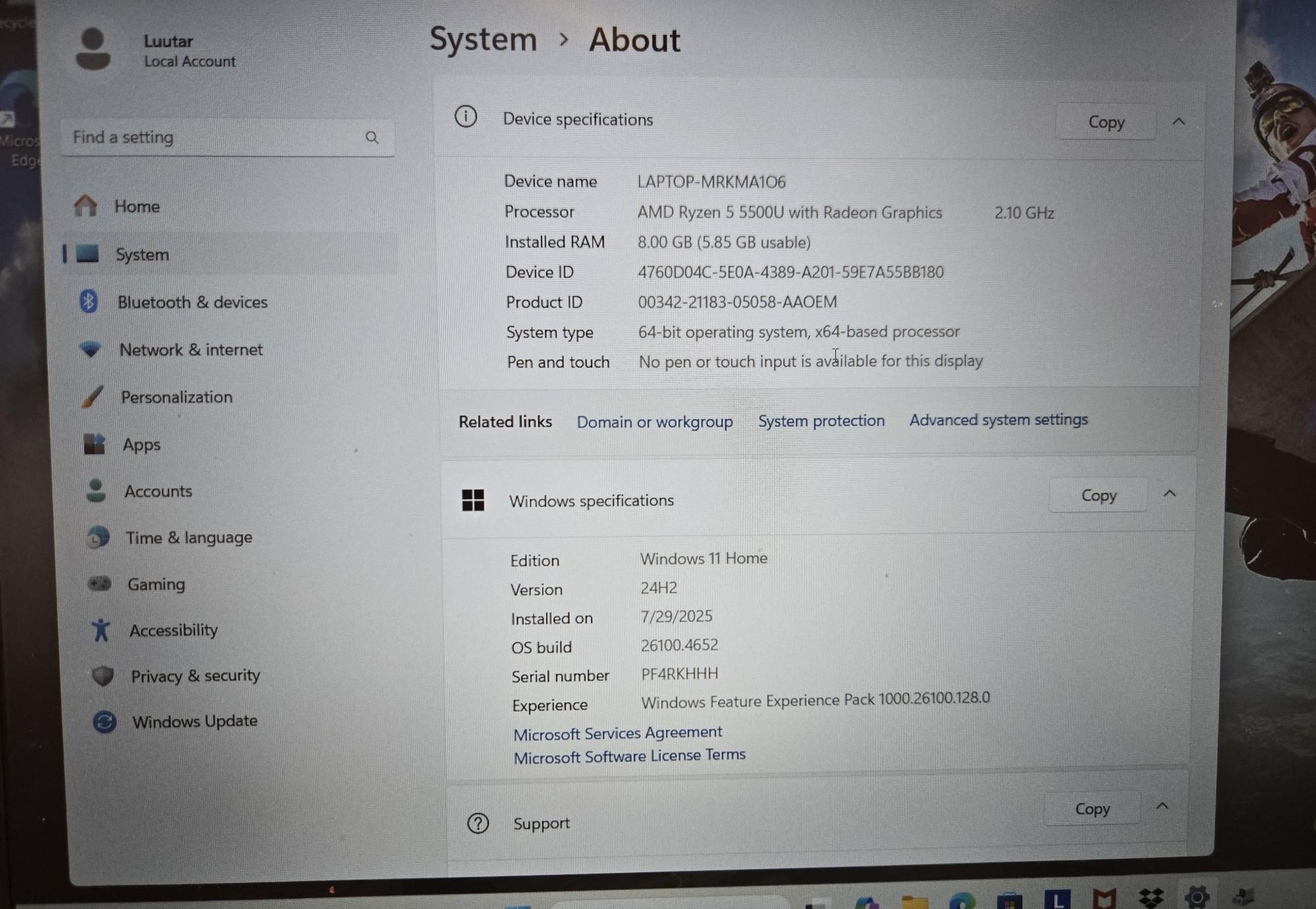Image resolution: width=1316 pixels, height=909 pixels.
Task: Open McAfee from taskbar
Action: tap(1105, 898)
